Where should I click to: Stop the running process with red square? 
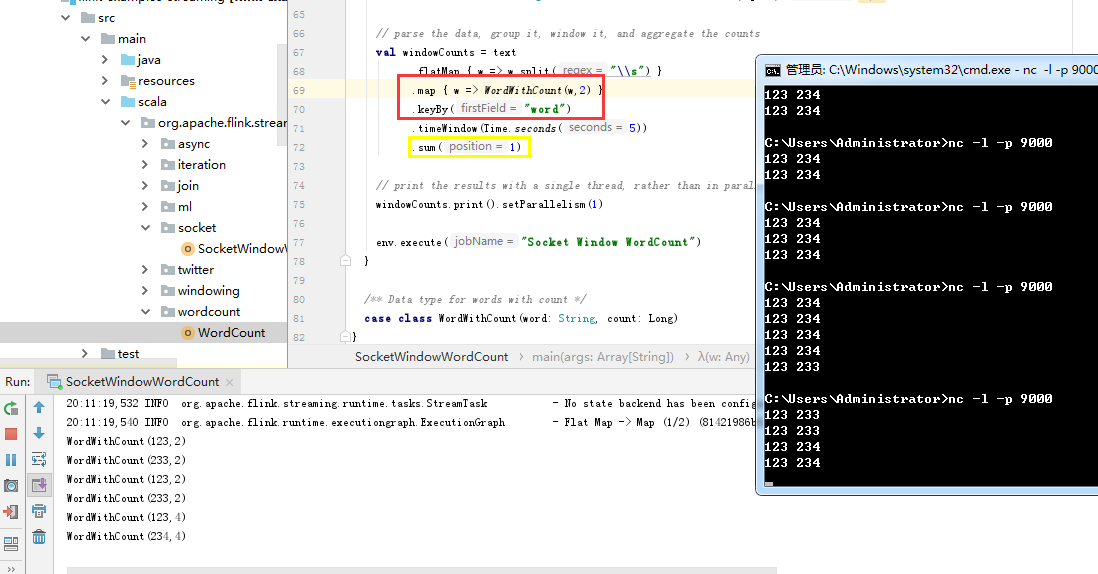pyautogui.click(x=11, y=435)
